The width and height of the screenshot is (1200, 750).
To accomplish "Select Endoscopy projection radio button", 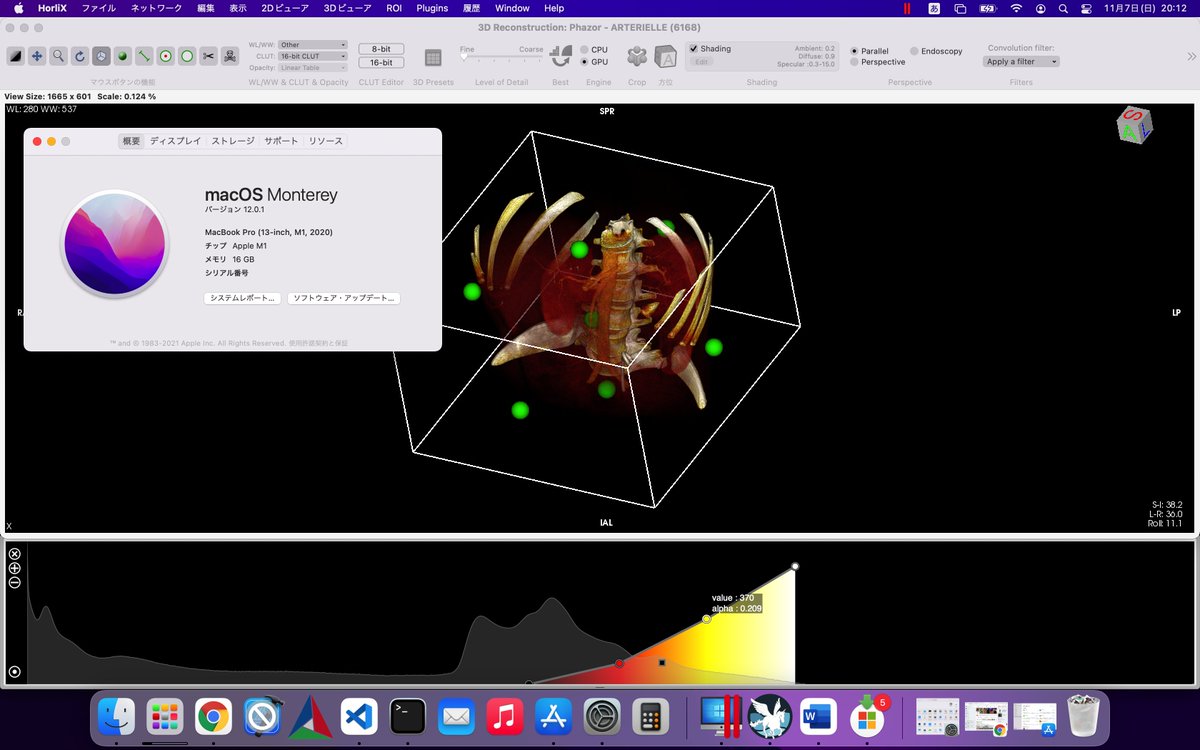I will click(914, 50).
